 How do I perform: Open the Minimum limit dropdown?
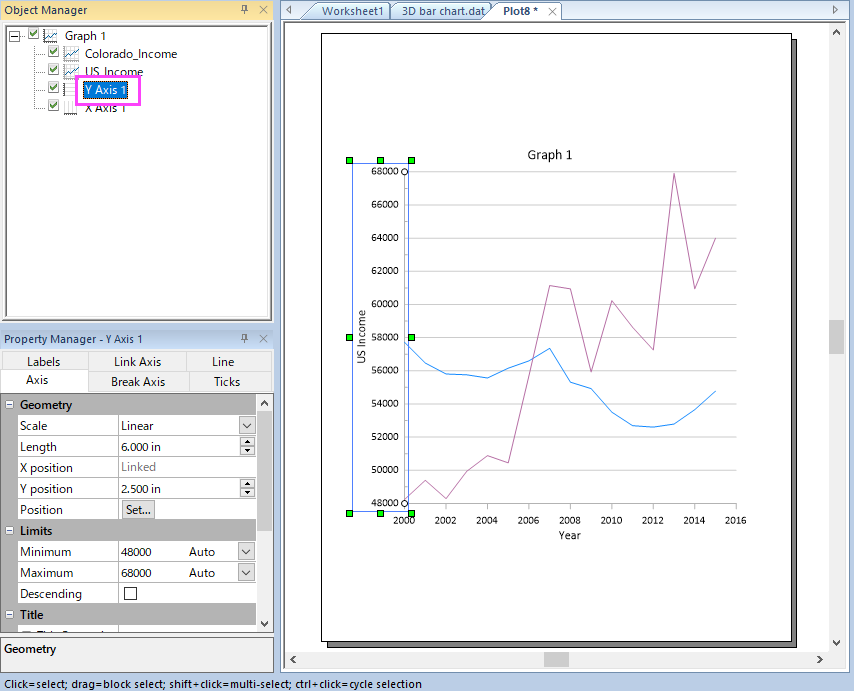tap(247, 552)
